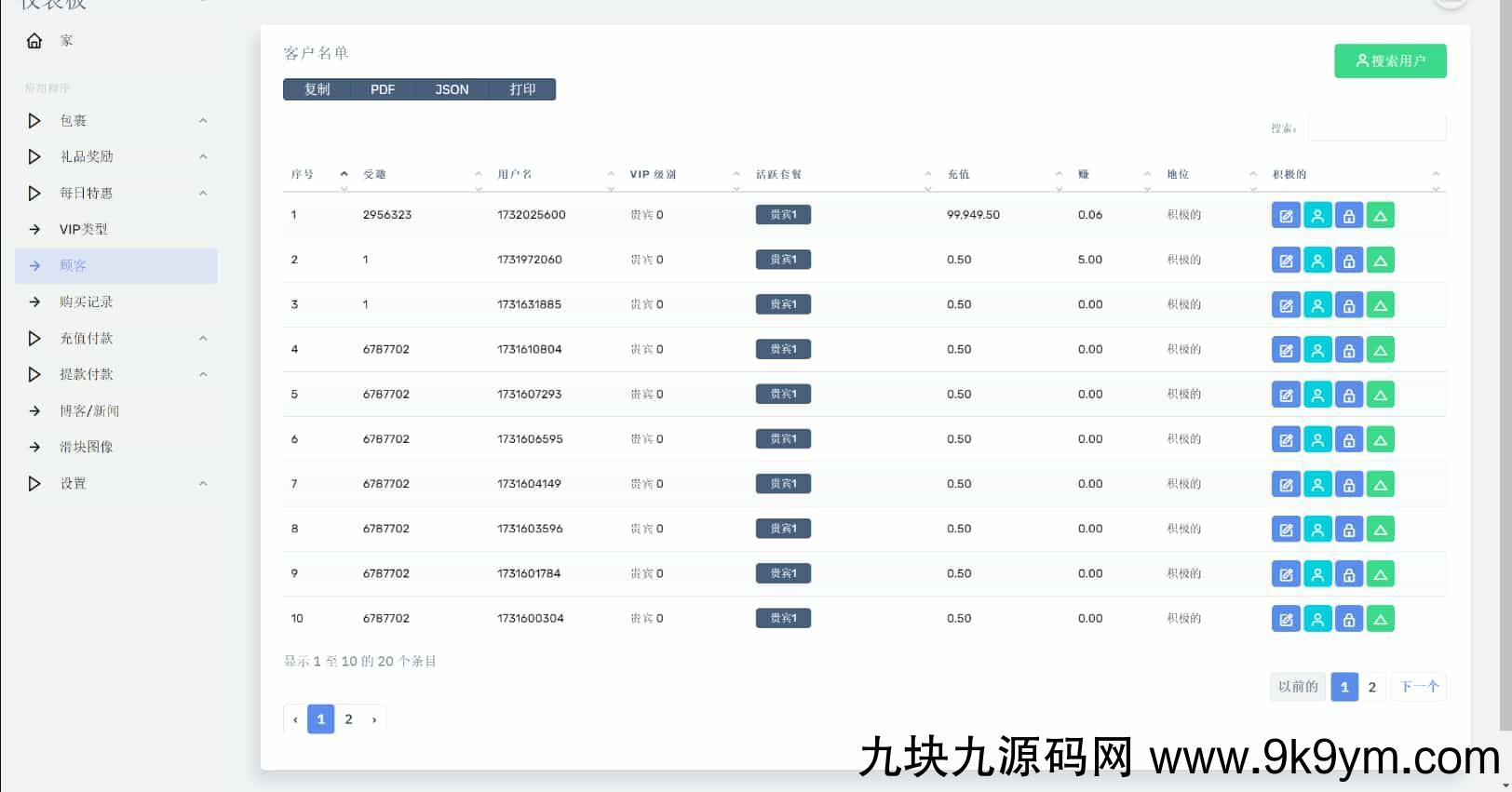Export the table with PDF button
The width and height of the screenshot is (1512, 792).
[x=383, y=90]
